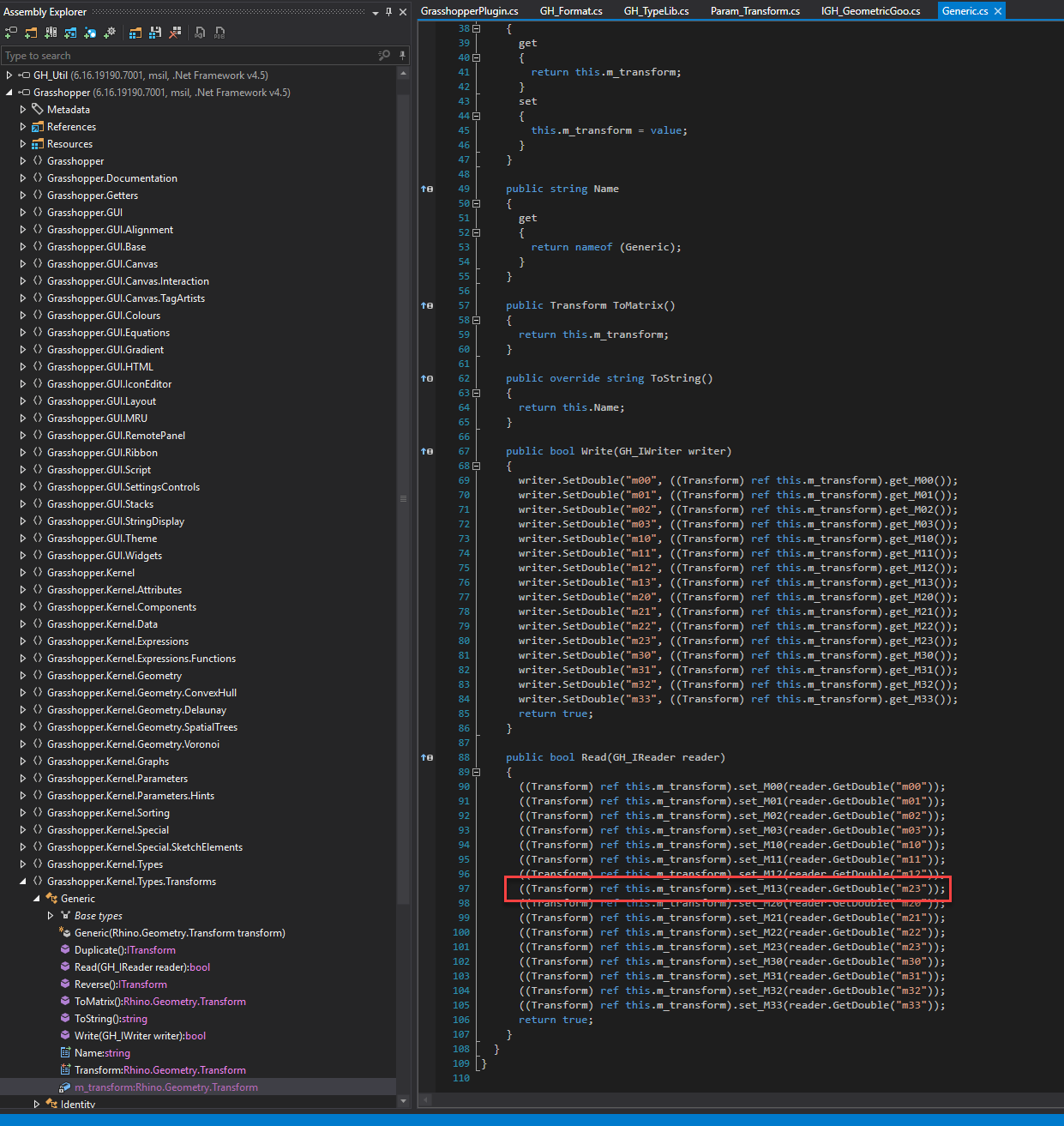Click the red X remove toolbar icon

click(x=174, y=32)
